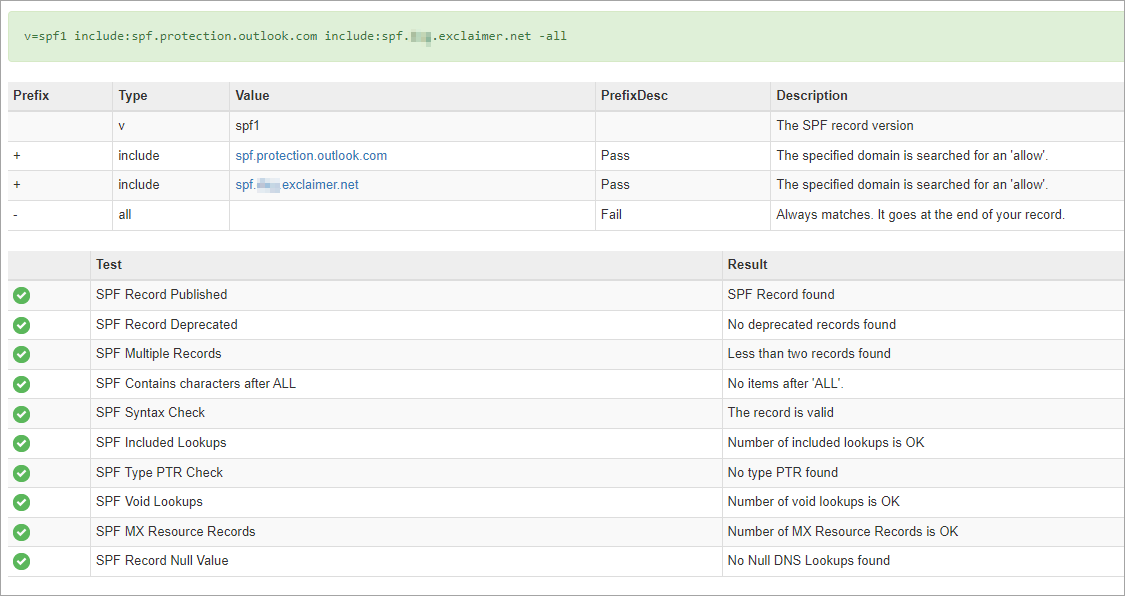Click 'SPF Record Deprecated' test name

166,325
